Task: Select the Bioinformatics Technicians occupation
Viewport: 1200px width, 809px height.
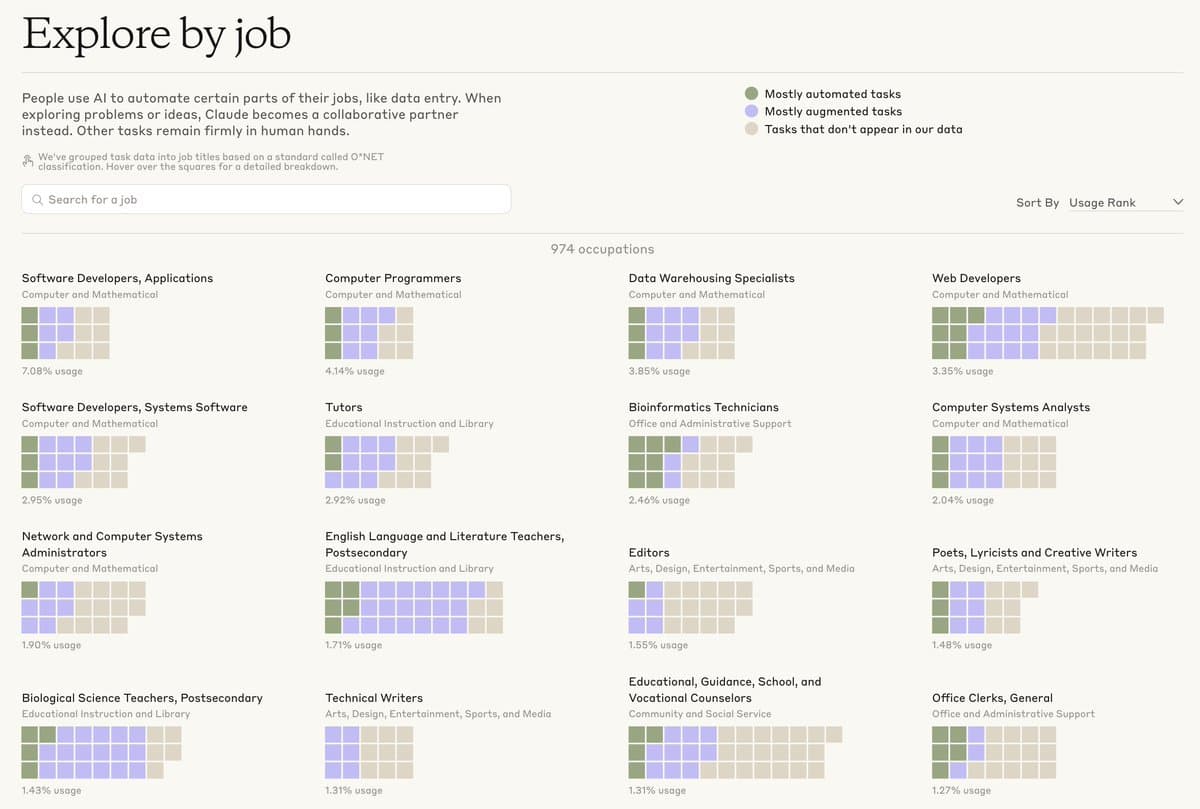Action: click(702, 407)
